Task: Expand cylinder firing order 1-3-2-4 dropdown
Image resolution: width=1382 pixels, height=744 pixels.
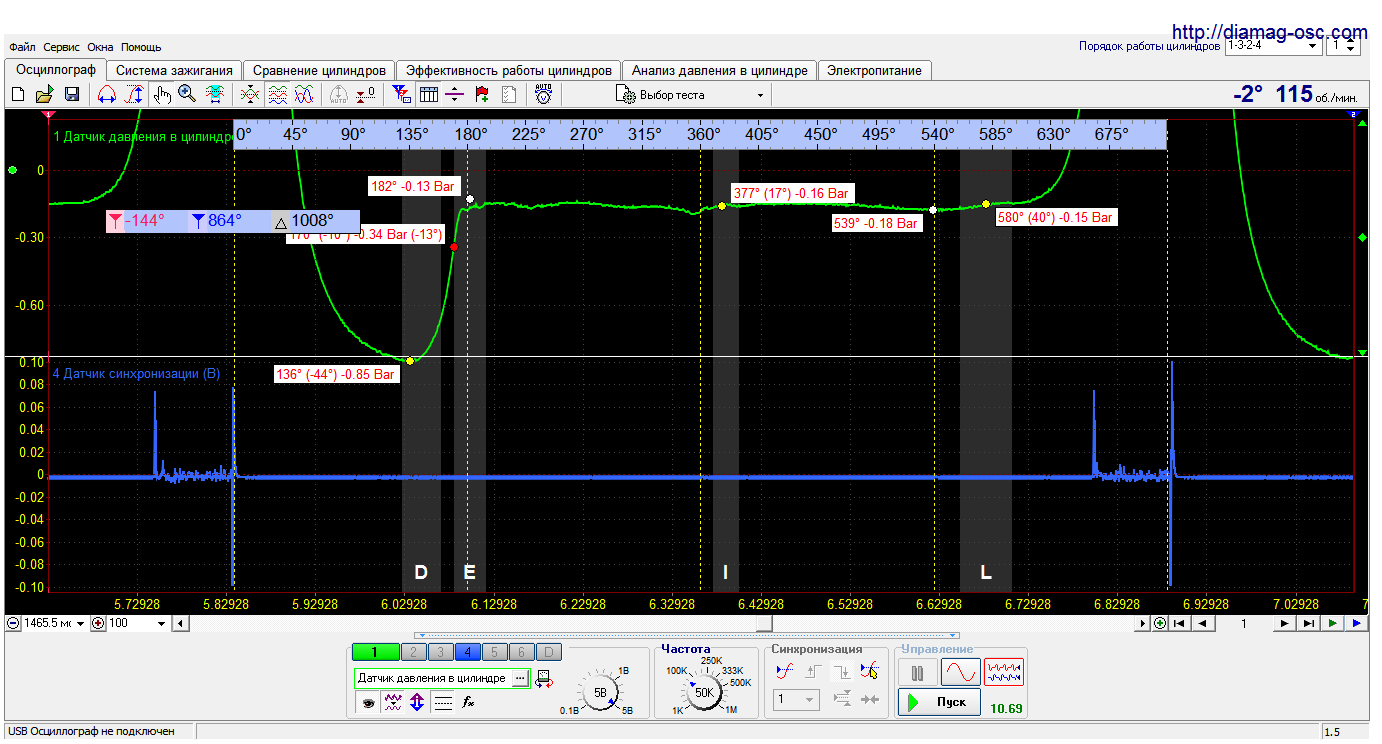Action: [1273, 45]
